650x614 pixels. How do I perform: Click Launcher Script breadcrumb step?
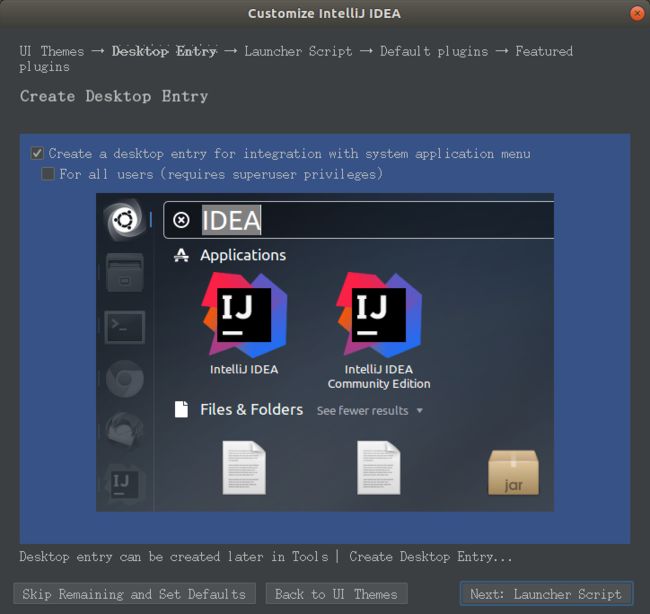[x=298, y=51]
